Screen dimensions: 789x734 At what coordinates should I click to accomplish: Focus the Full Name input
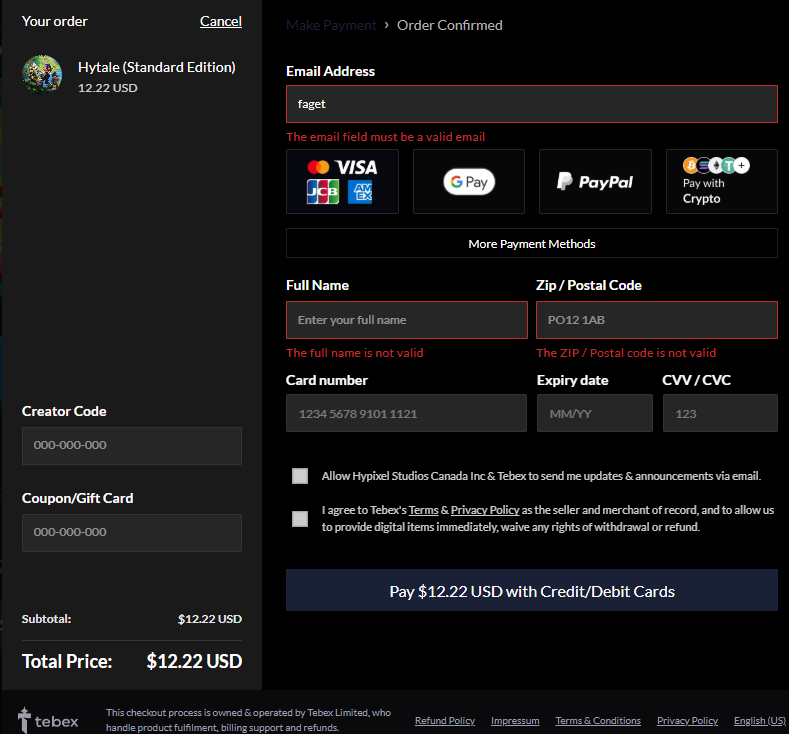tap(407, 320)
